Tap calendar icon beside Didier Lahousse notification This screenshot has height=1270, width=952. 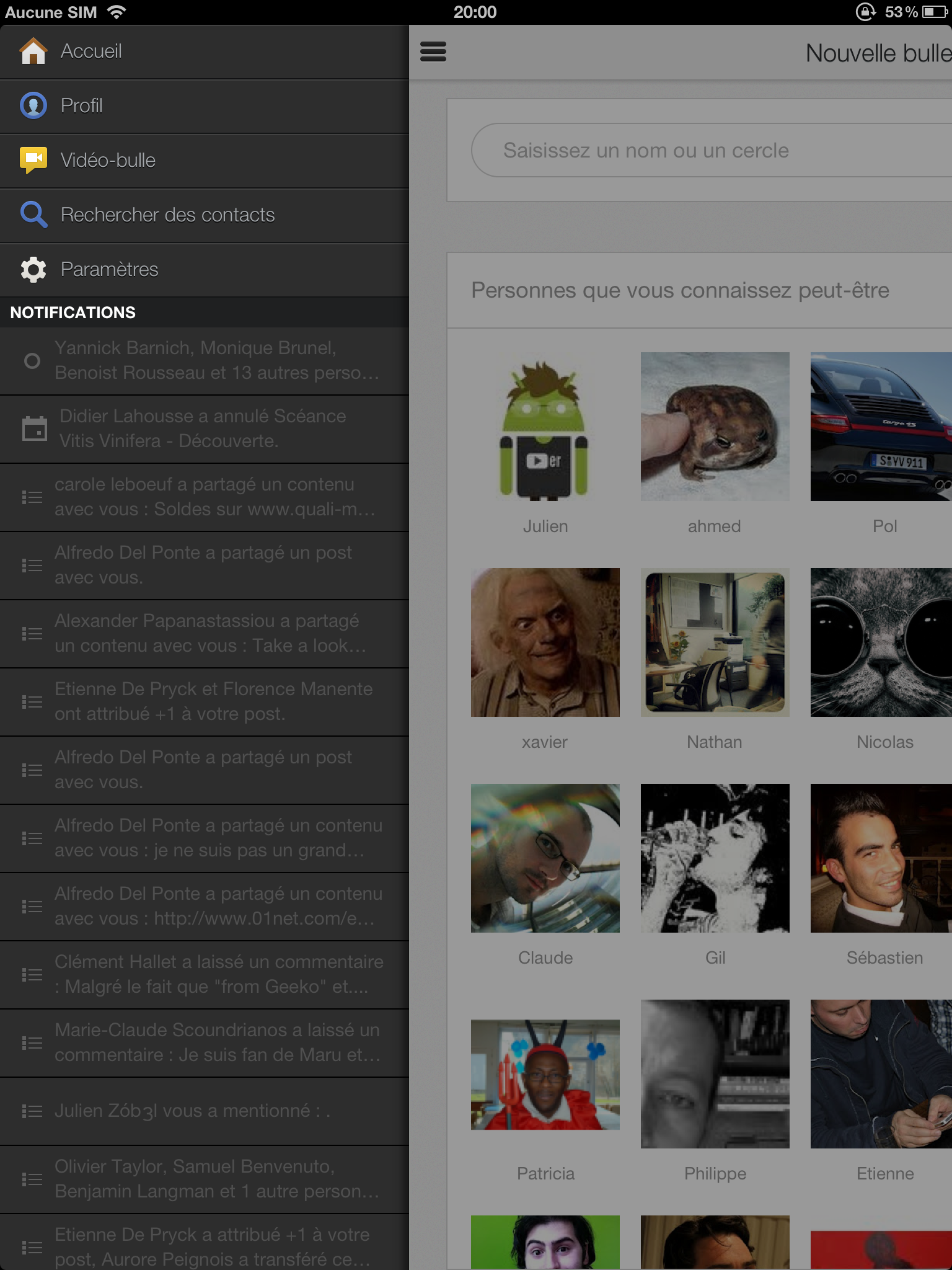point(34,429)
